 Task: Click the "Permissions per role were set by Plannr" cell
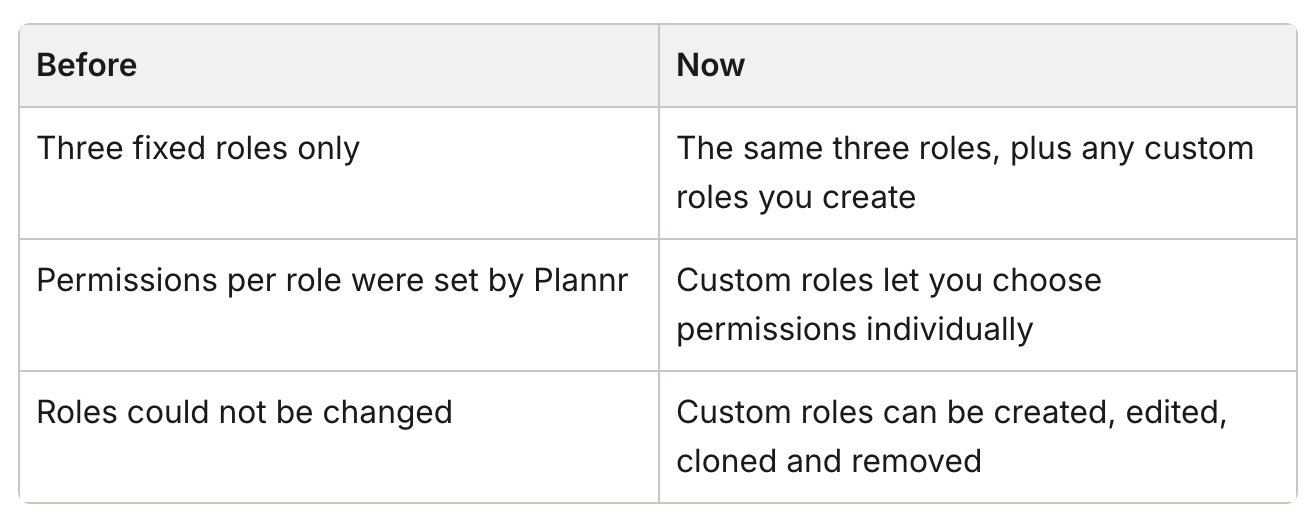[x=339, y=305]
